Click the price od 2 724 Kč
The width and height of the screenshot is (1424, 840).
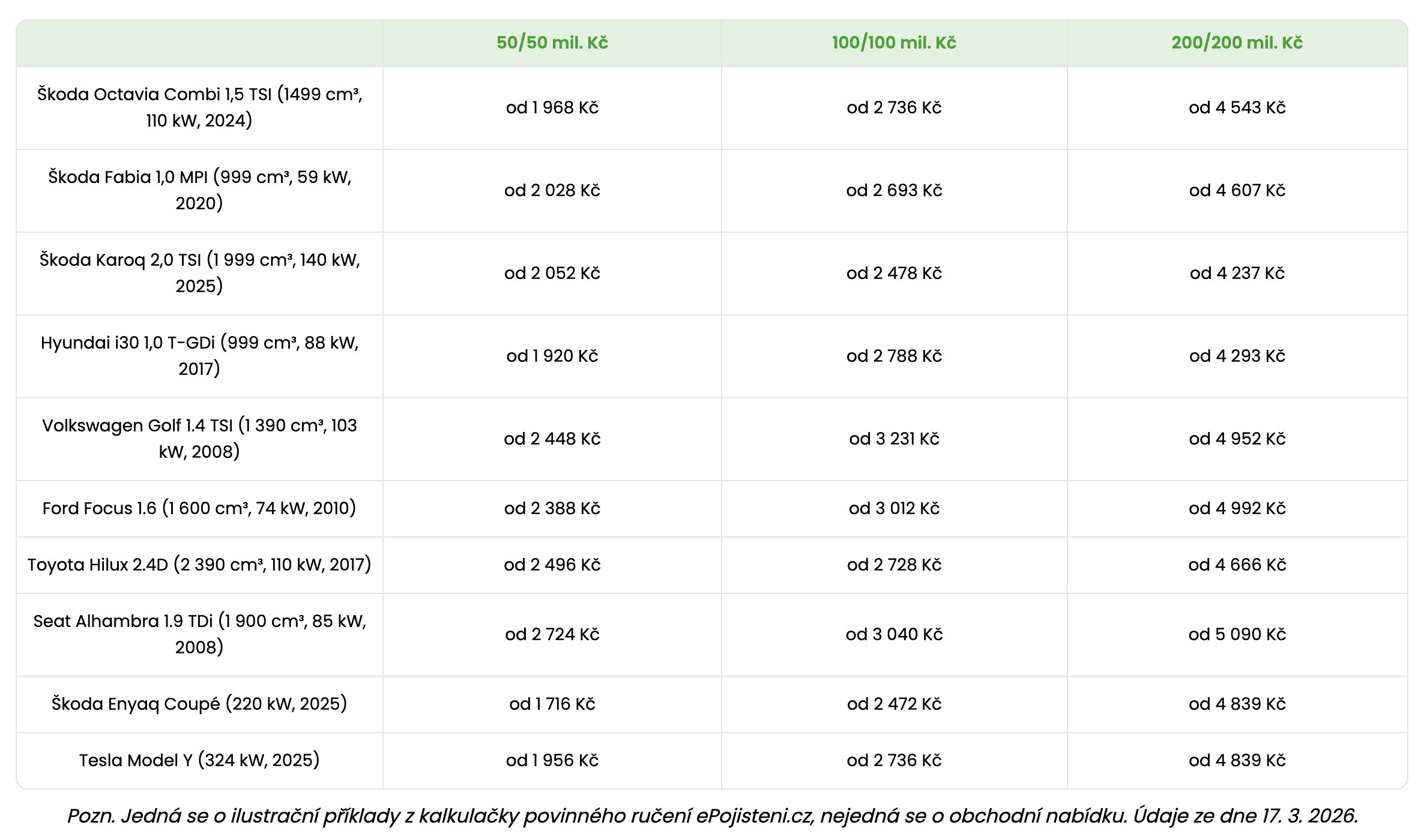(x=552, y=634)
